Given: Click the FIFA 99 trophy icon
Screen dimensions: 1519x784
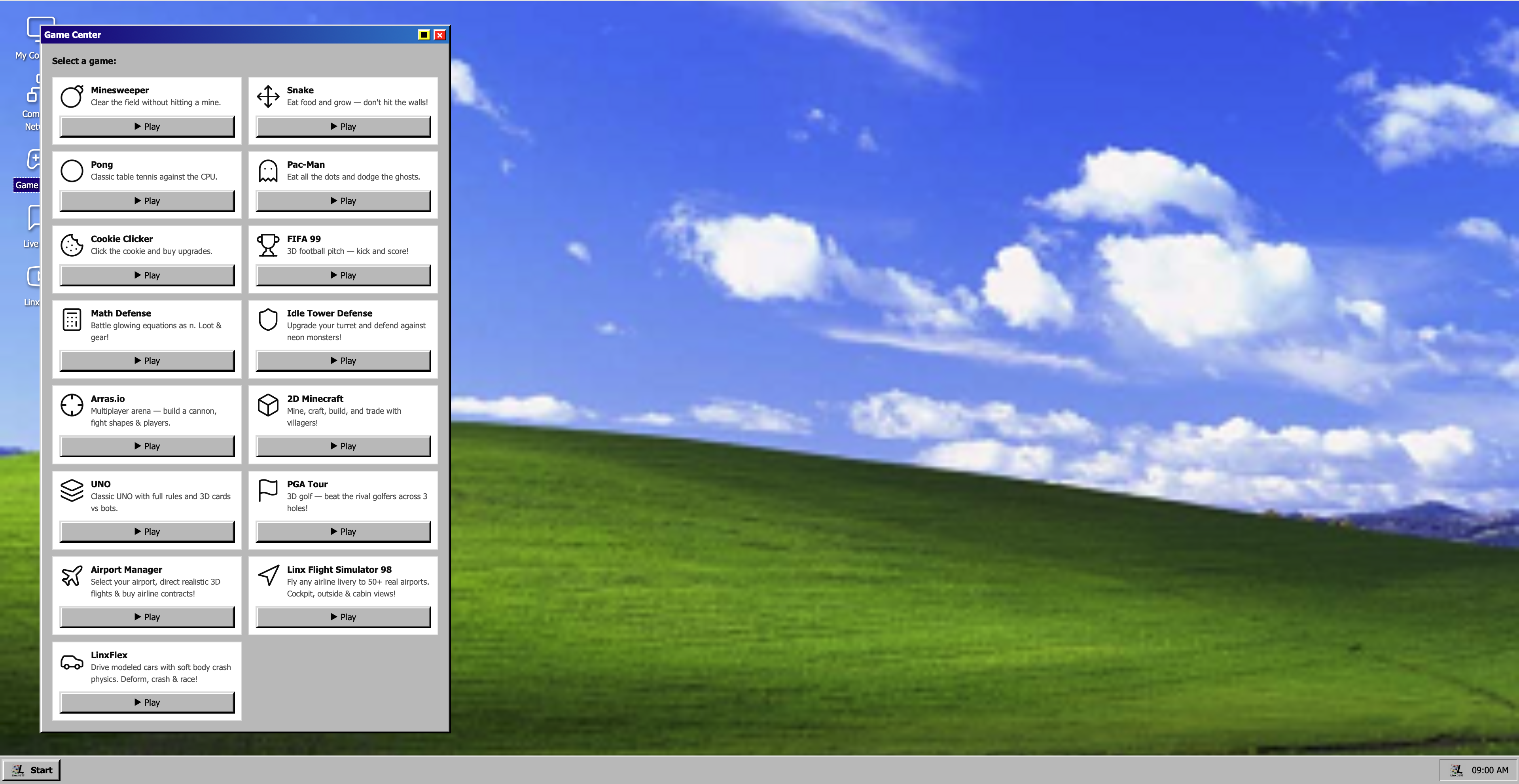Looking at the screenshot, I should click(268, 245).
